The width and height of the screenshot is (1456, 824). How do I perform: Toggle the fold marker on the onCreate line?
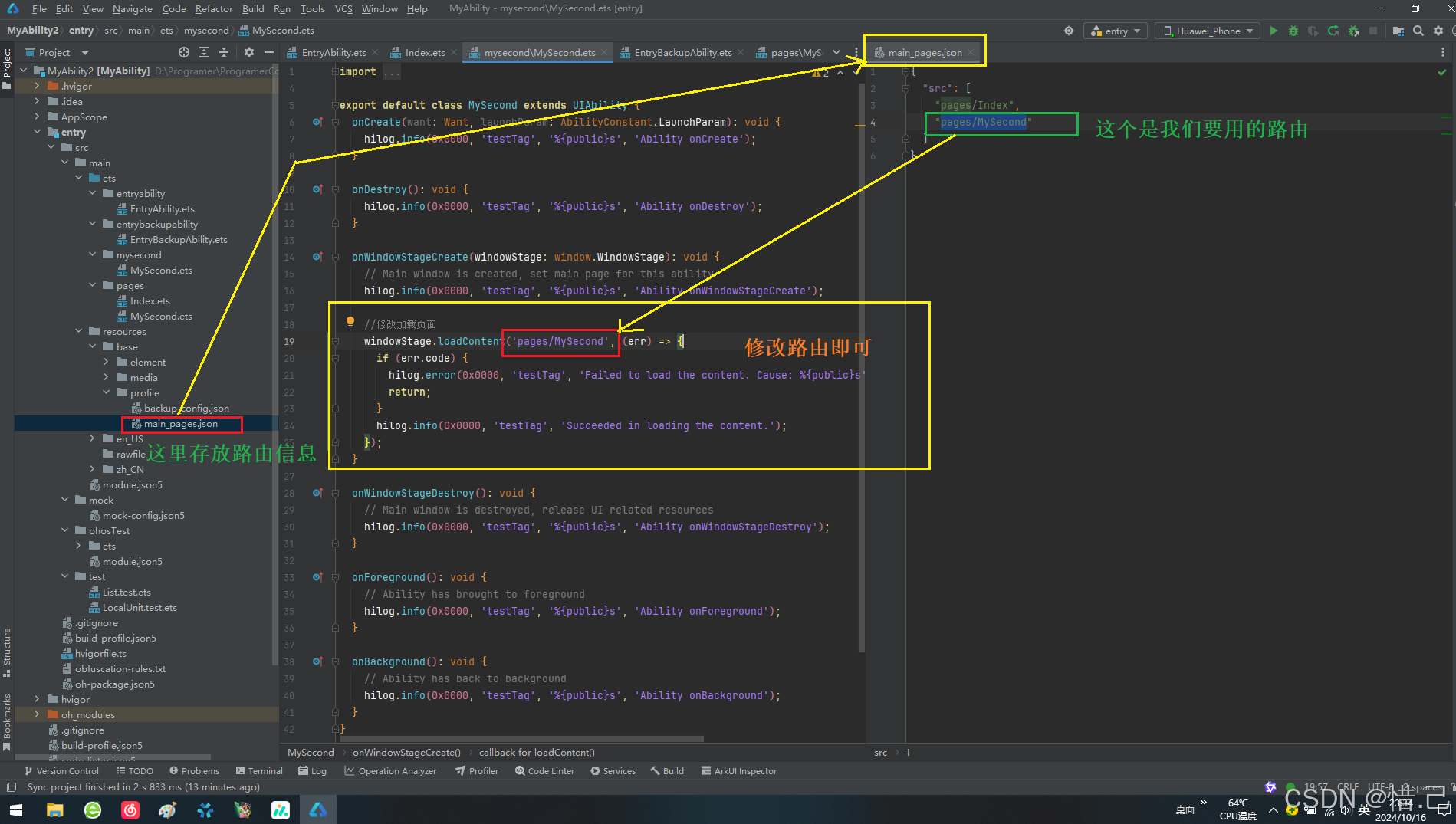(x=335, y=122)
